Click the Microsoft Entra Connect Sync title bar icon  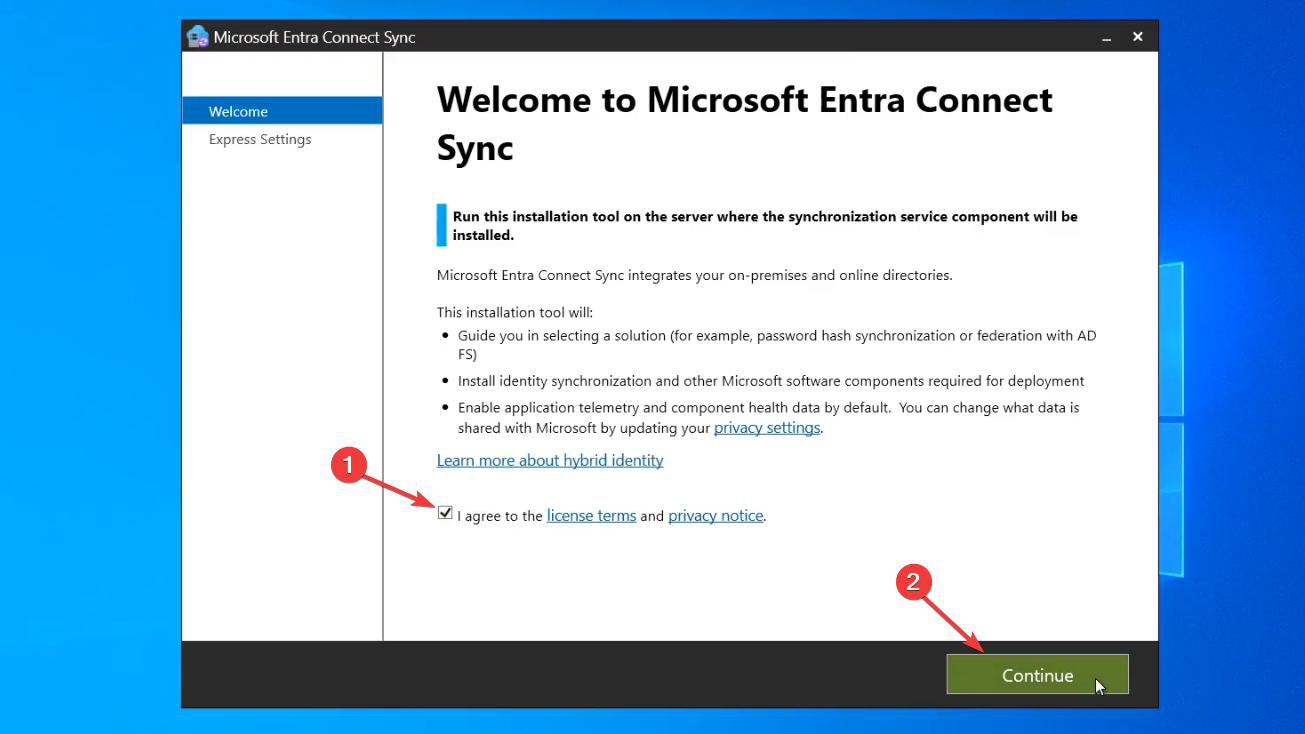[x=197, y=37]
